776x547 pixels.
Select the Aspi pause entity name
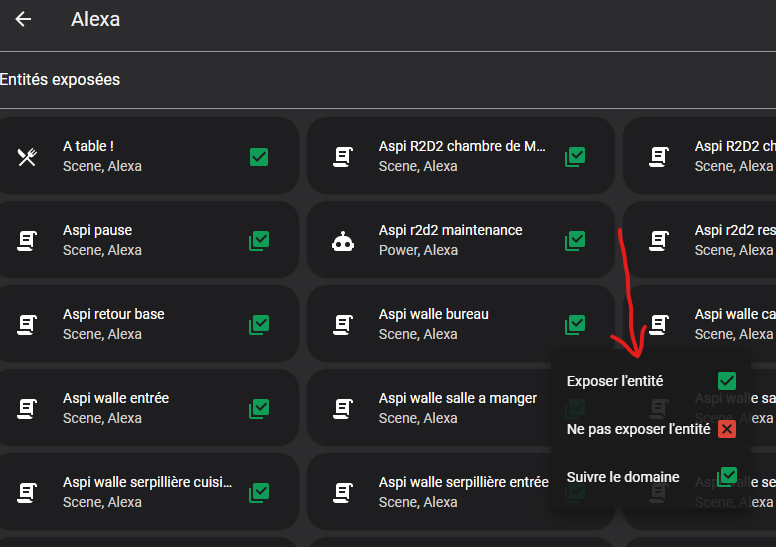tap(97, 231)
